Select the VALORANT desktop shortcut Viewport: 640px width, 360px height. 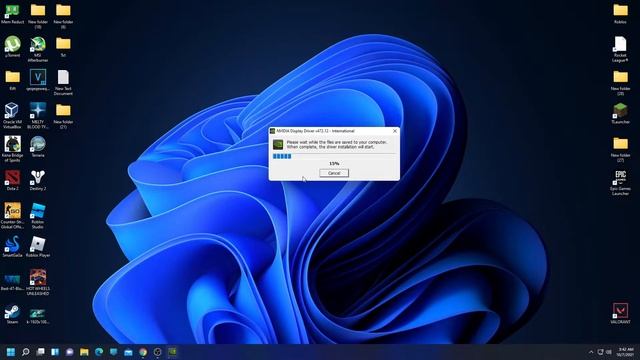[x=620, y=313]
